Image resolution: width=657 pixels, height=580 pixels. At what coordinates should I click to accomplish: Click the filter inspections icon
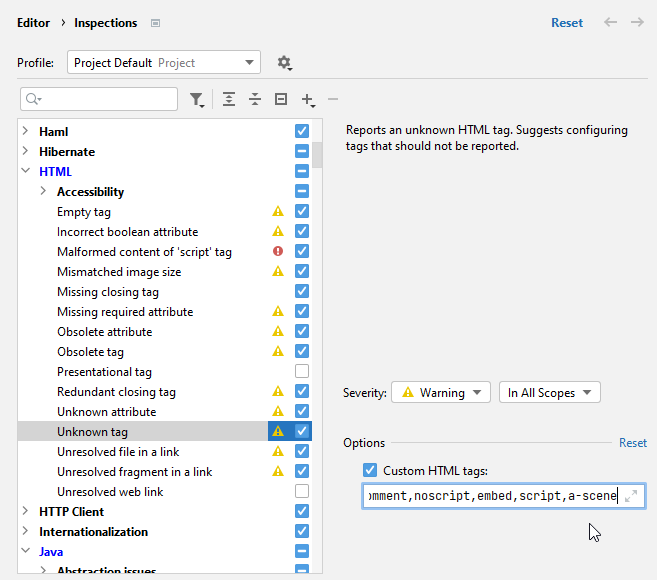coord(197,99)
